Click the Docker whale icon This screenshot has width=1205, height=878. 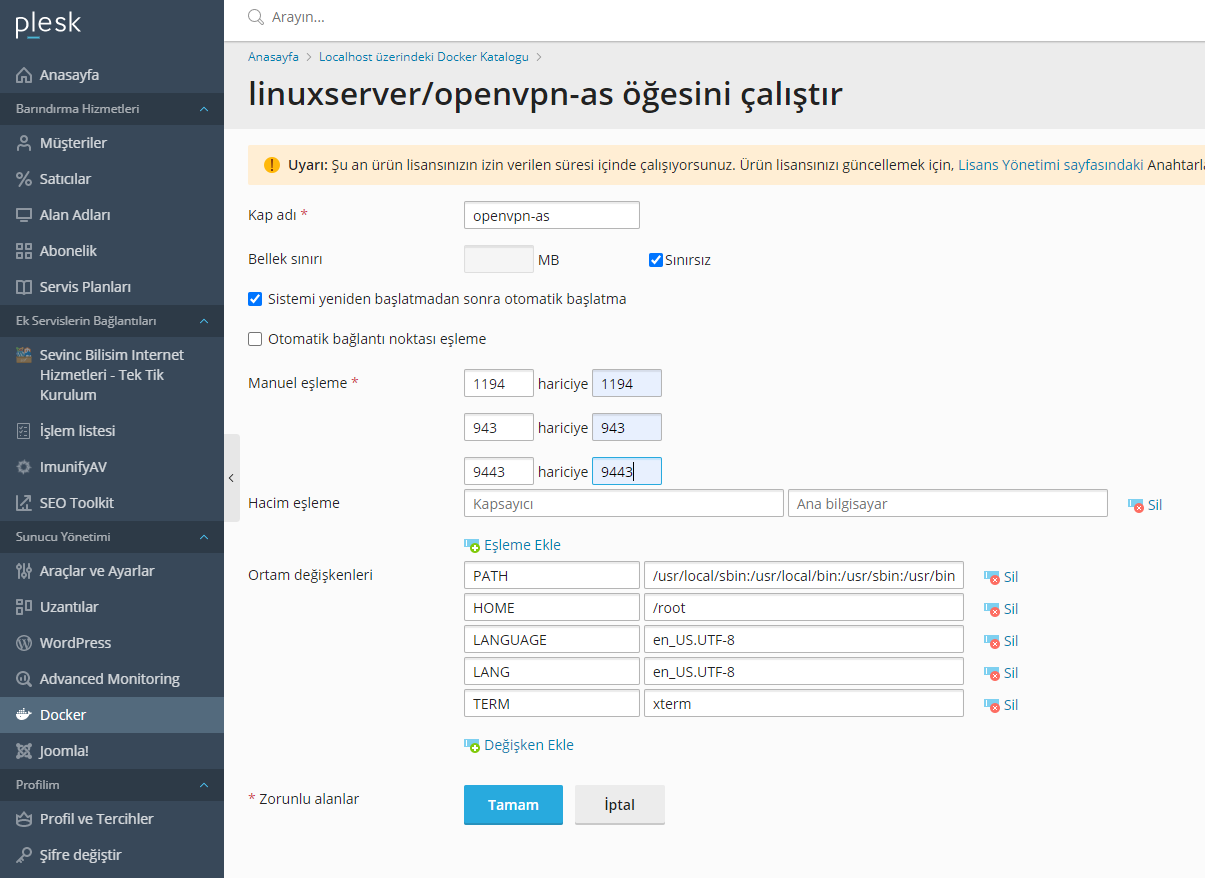tap(24, 715)
